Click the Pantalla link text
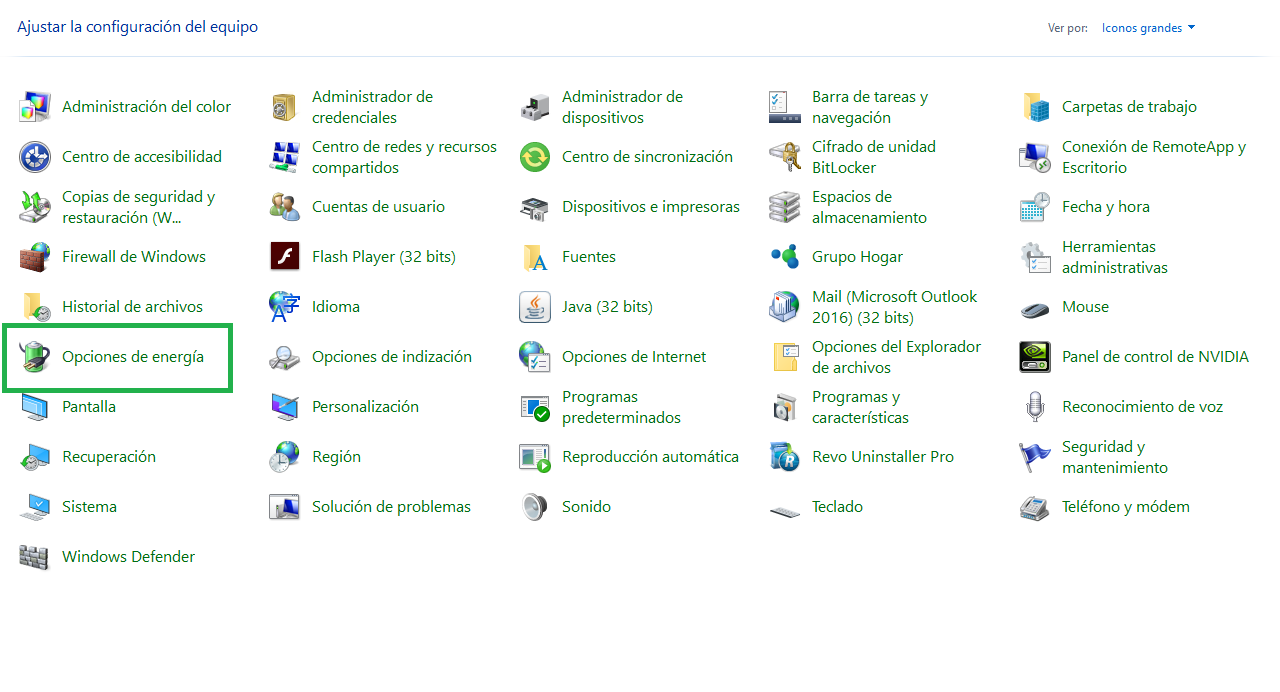The image size is (1280, 692). tap(89, 407)
